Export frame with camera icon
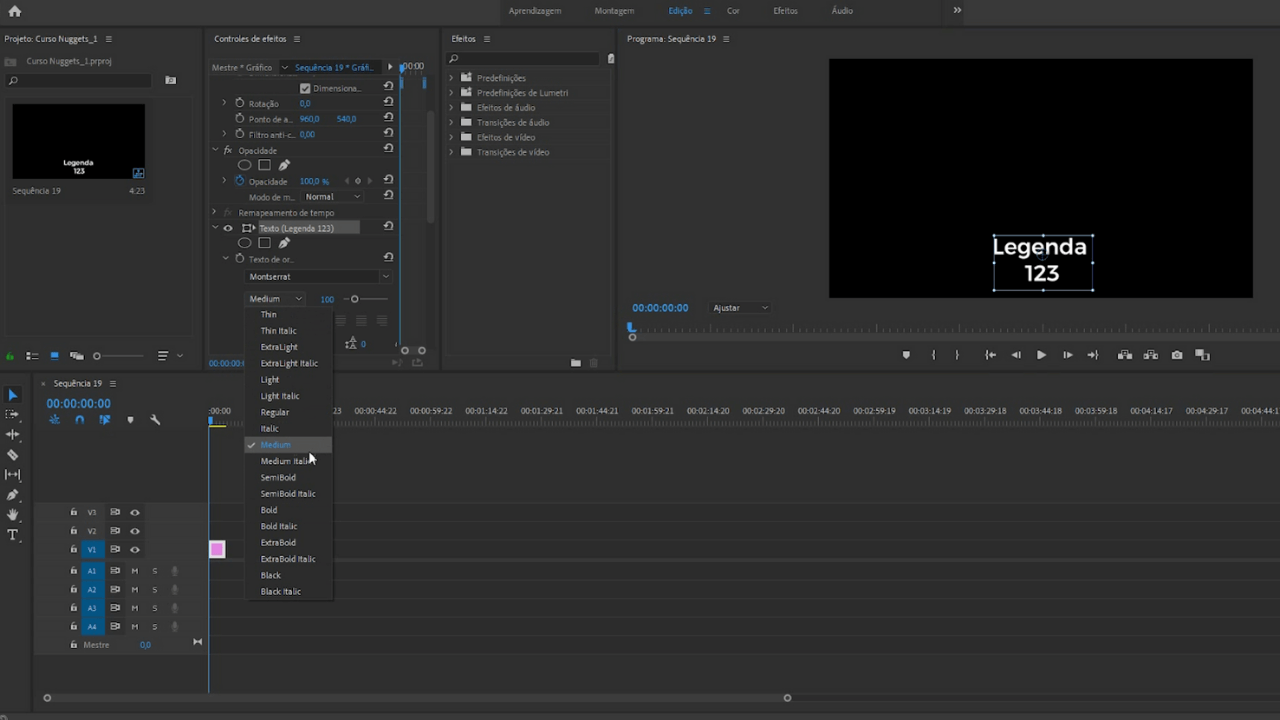 pos(1177,355)
